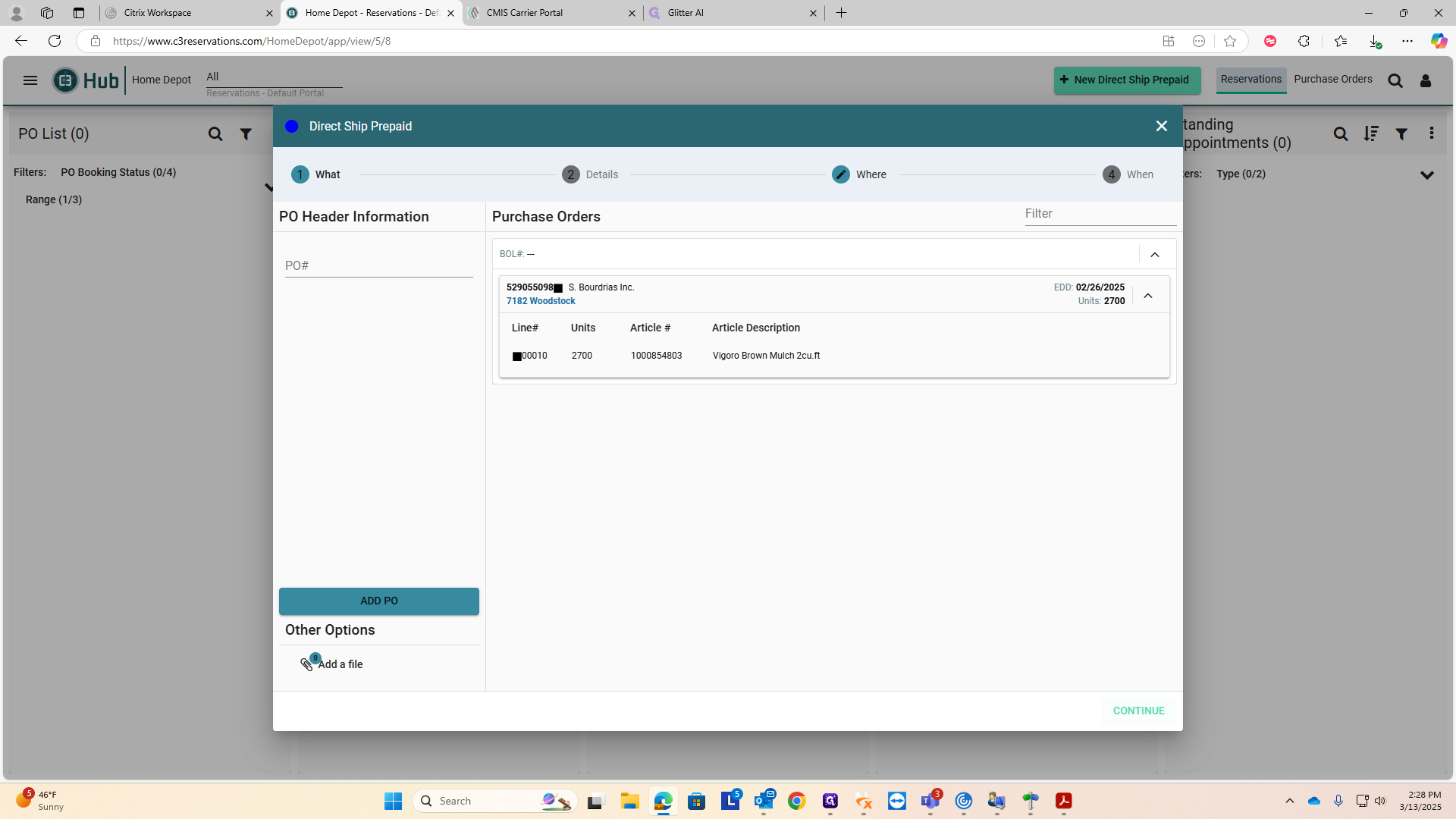
Task: Click the pencil icon for Where step
Action: 841,174
